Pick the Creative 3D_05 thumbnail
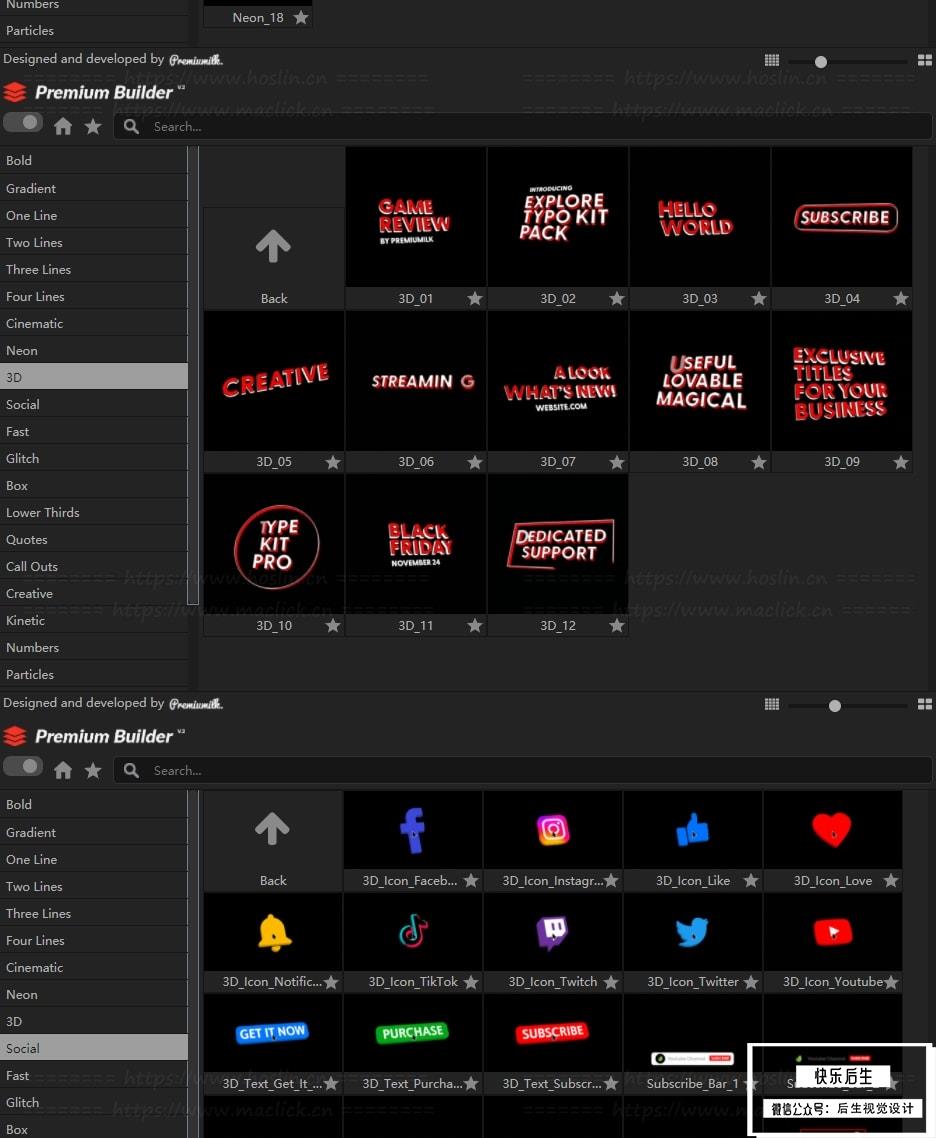This screenshot has height=1138, width=936. click(274, 381)
